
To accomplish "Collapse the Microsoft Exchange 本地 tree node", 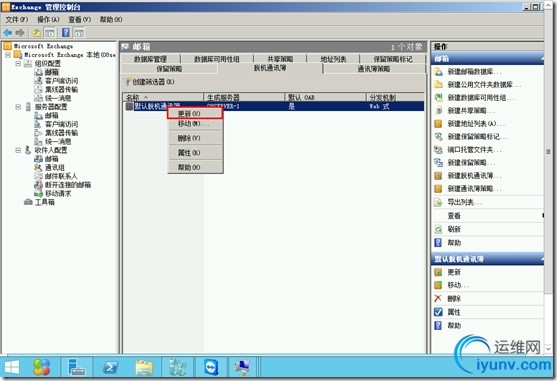I will pos(8,55).
